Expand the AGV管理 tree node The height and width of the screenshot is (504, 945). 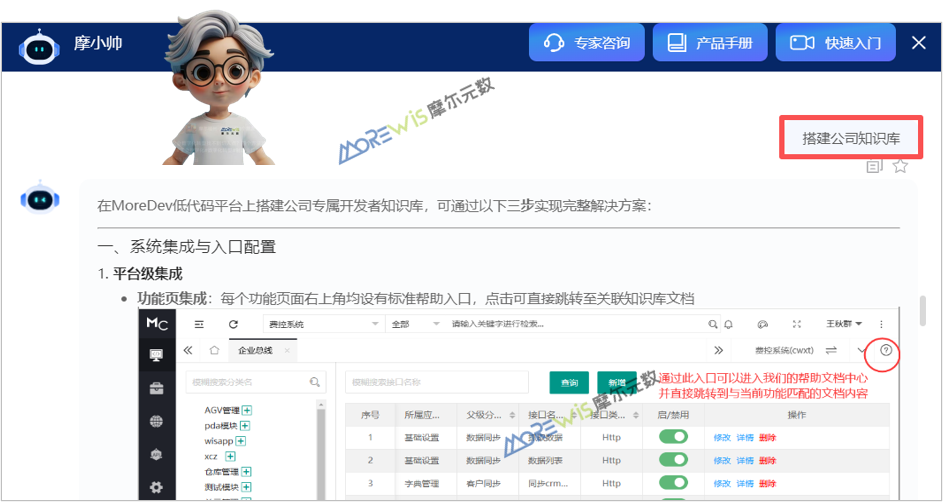pos(246,411)
